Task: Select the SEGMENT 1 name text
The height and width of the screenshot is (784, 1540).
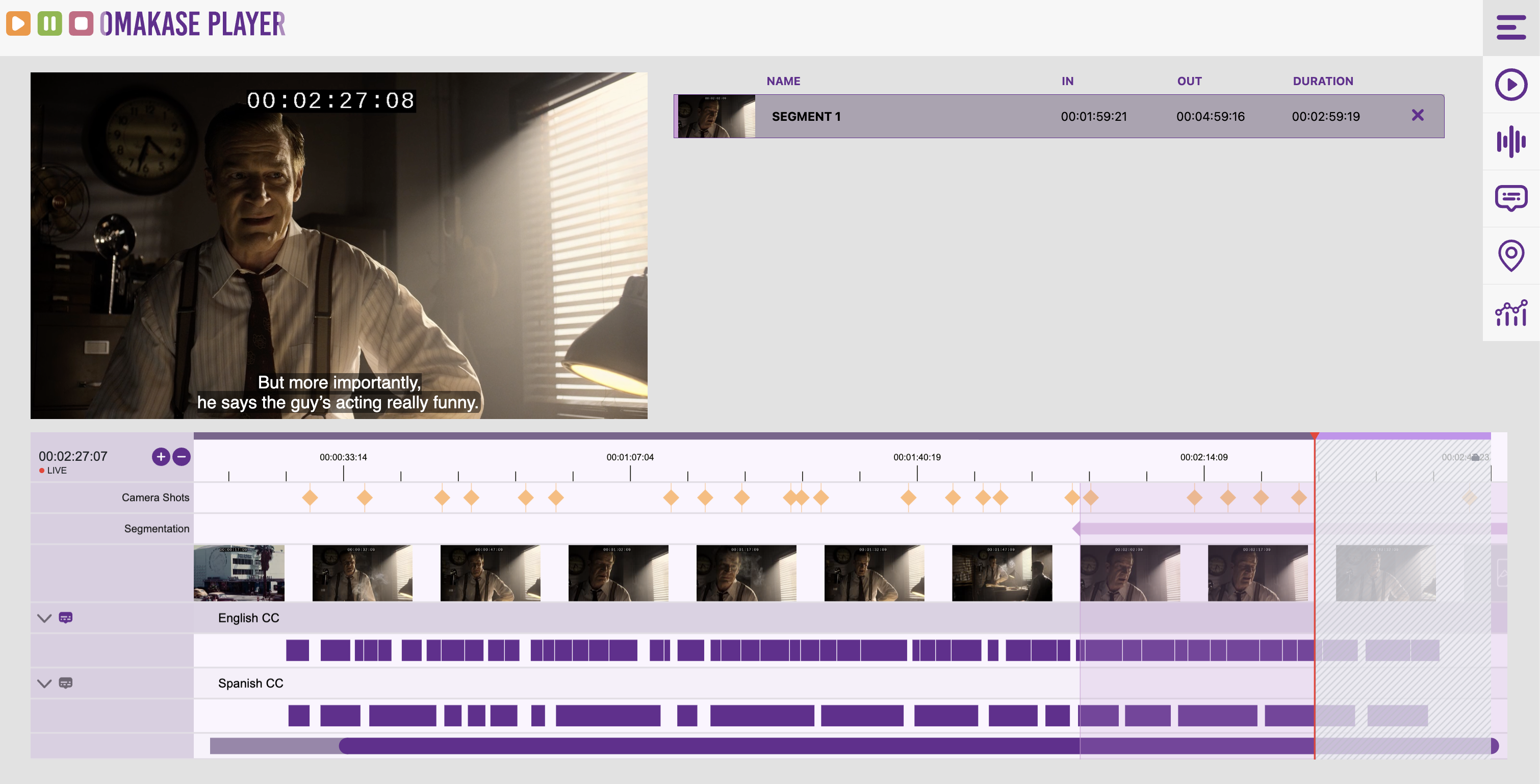Action: point(806,117)
